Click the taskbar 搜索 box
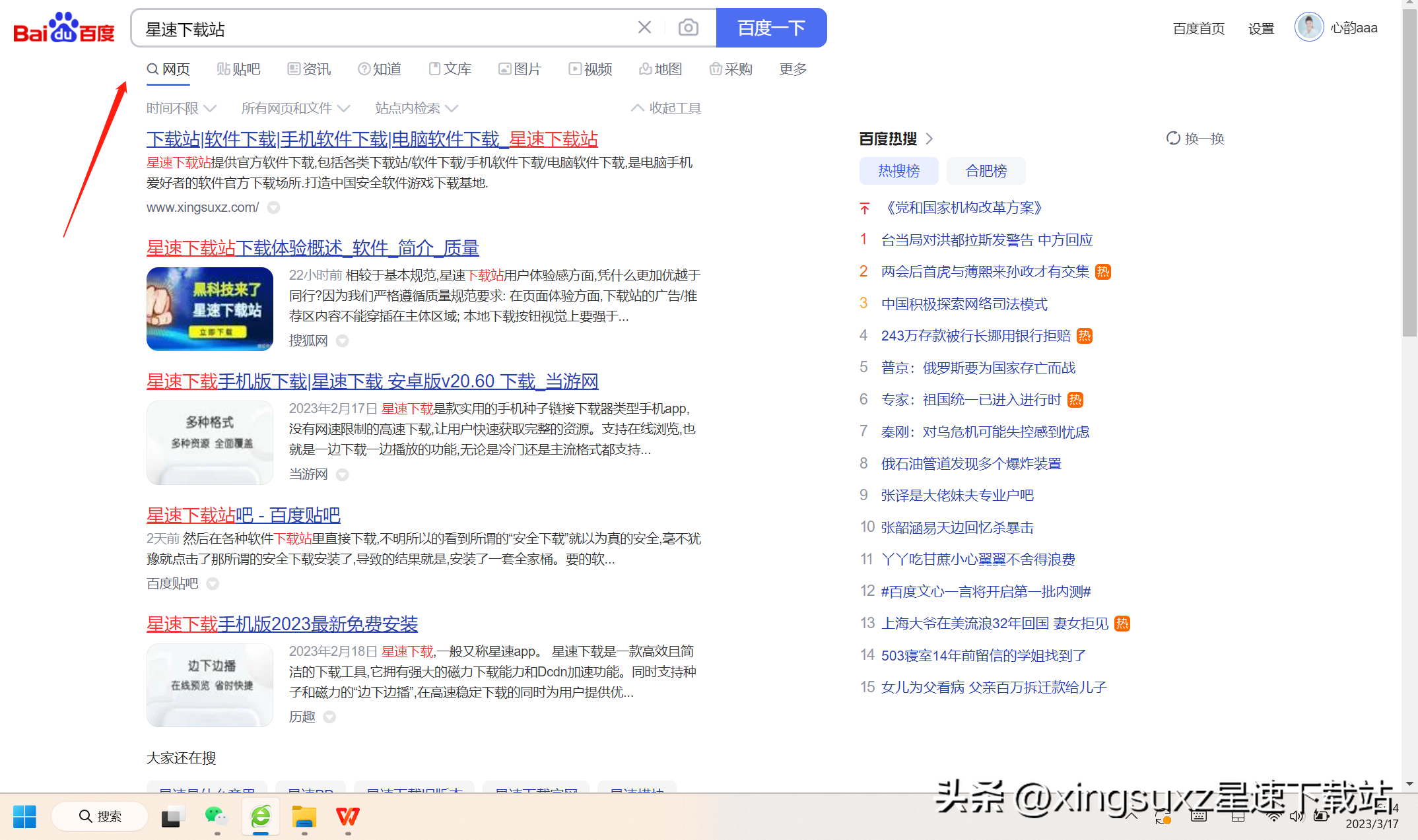Viewport: 1418px width, 840px height. 100,817
